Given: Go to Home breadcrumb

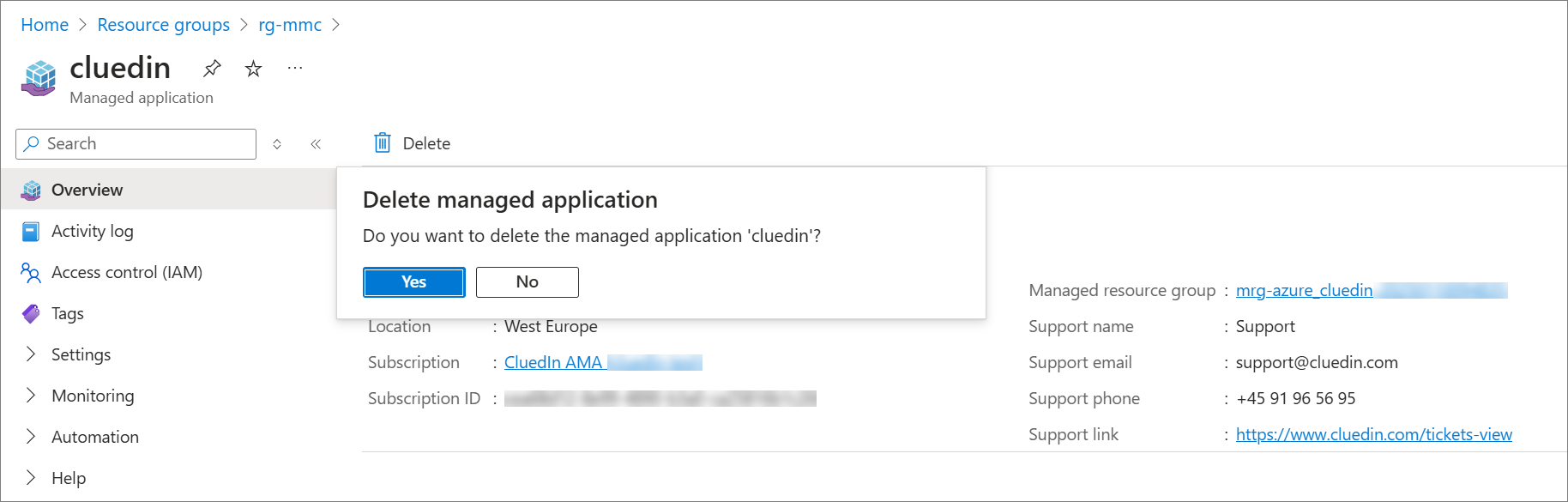Looking at the screenshot, I should pos(45,25).
